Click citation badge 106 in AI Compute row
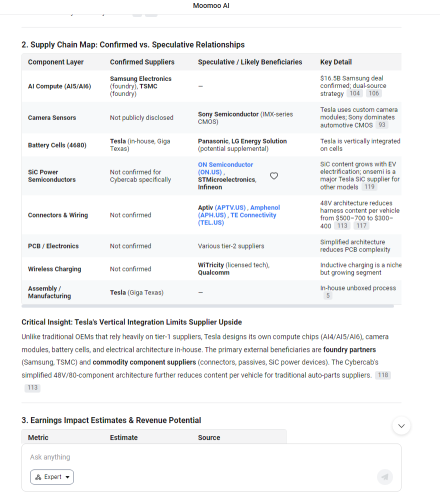The height and width of the screenshot is (501, 440). click(x=374, y=94)
